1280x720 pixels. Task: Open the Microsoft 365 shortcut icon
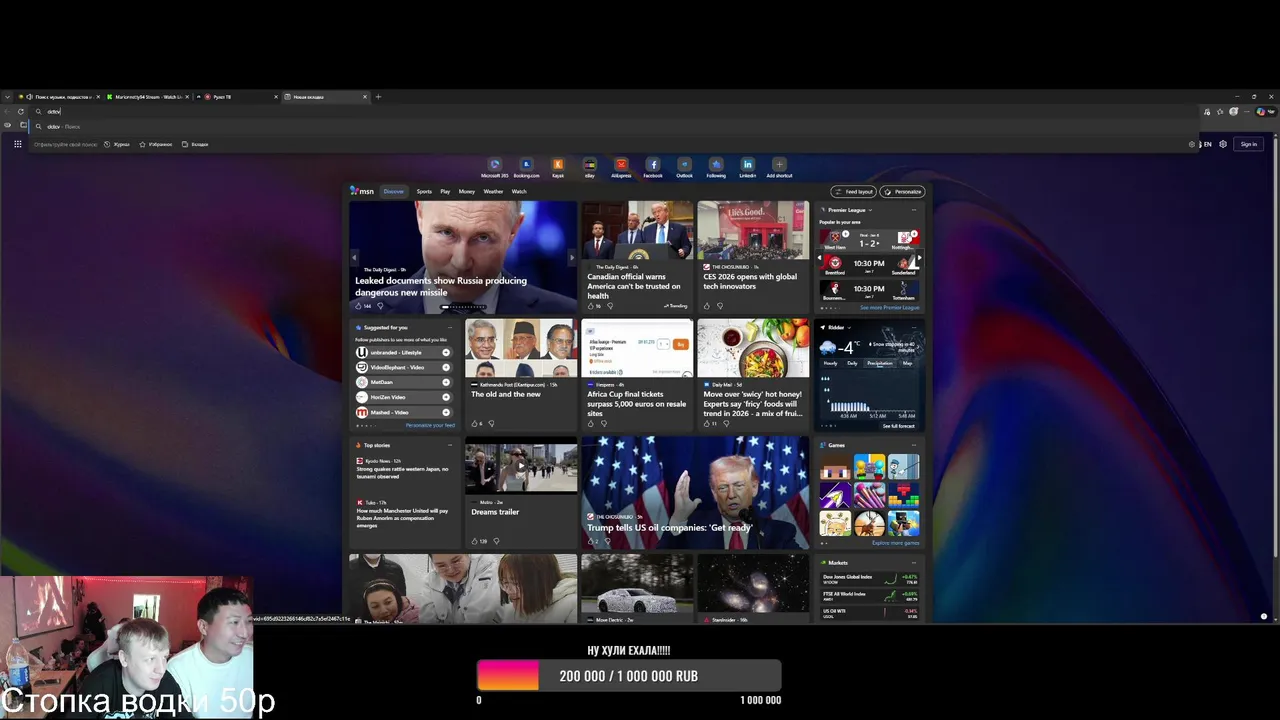pyautogui.click(x=494, y=164)
